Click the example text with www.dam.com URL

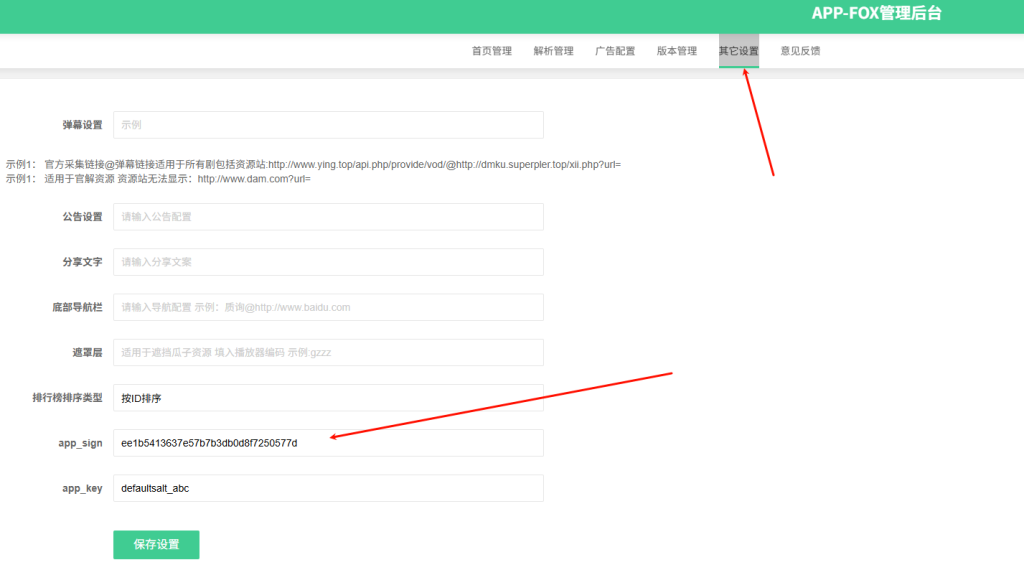(x=160, y=179)
